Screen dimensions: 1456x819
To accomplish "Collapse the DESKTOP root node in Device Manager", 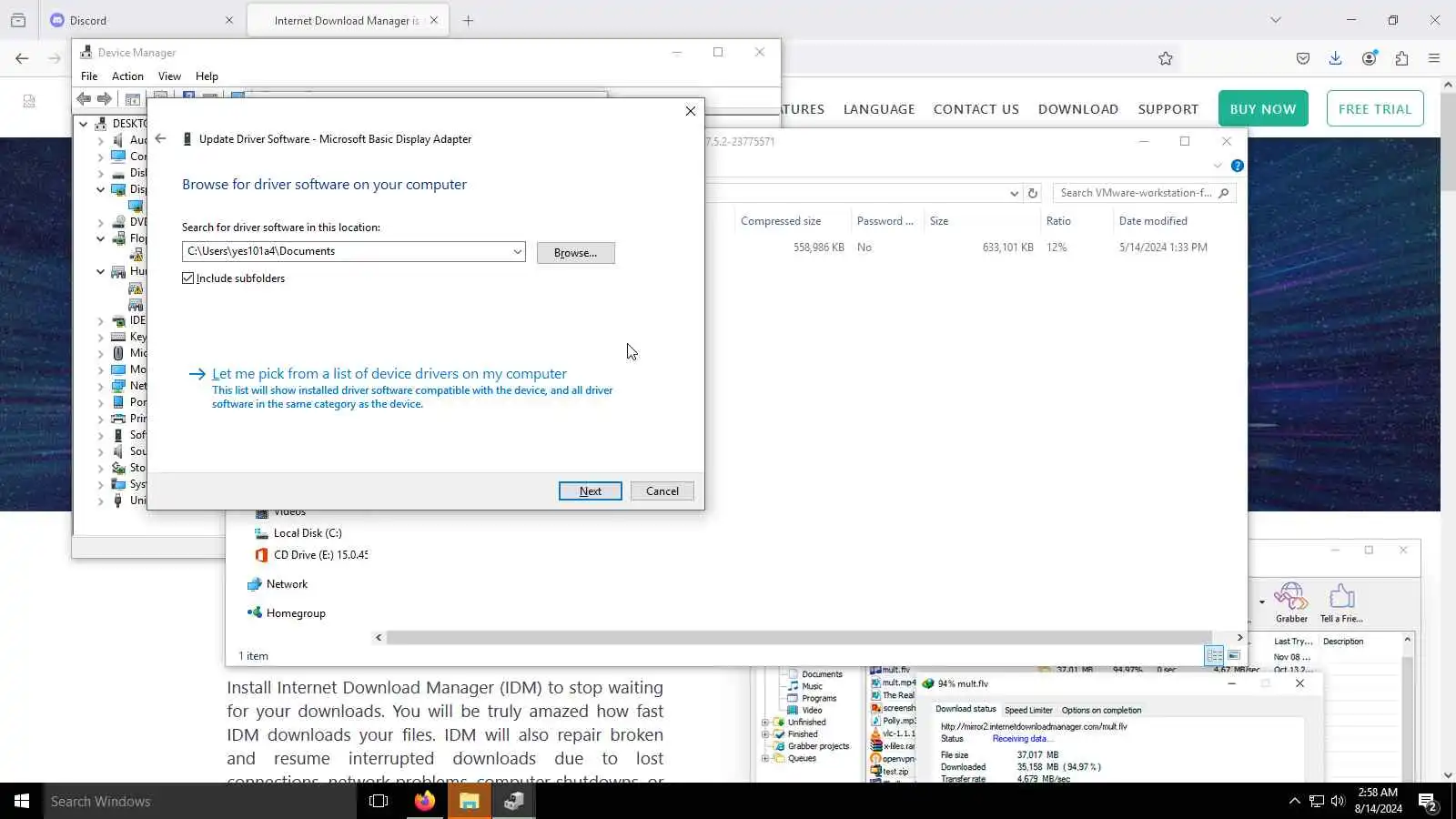I will pyautogui.click(x=84, y=124).
